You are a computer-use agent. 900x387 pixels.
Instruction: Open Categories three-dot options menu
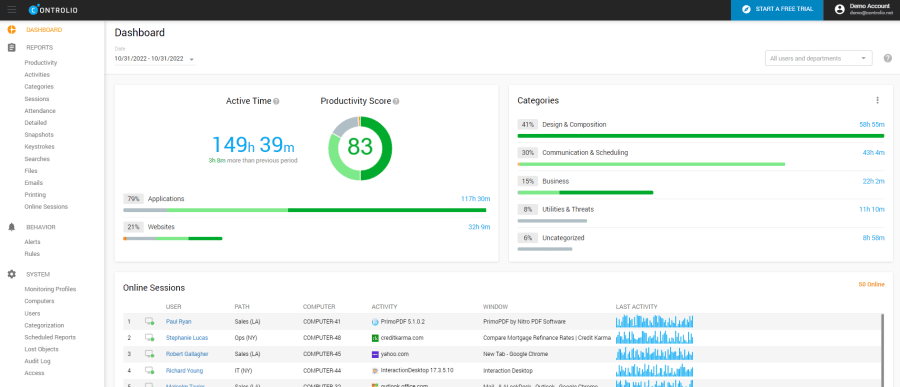(x=877, y=100)
